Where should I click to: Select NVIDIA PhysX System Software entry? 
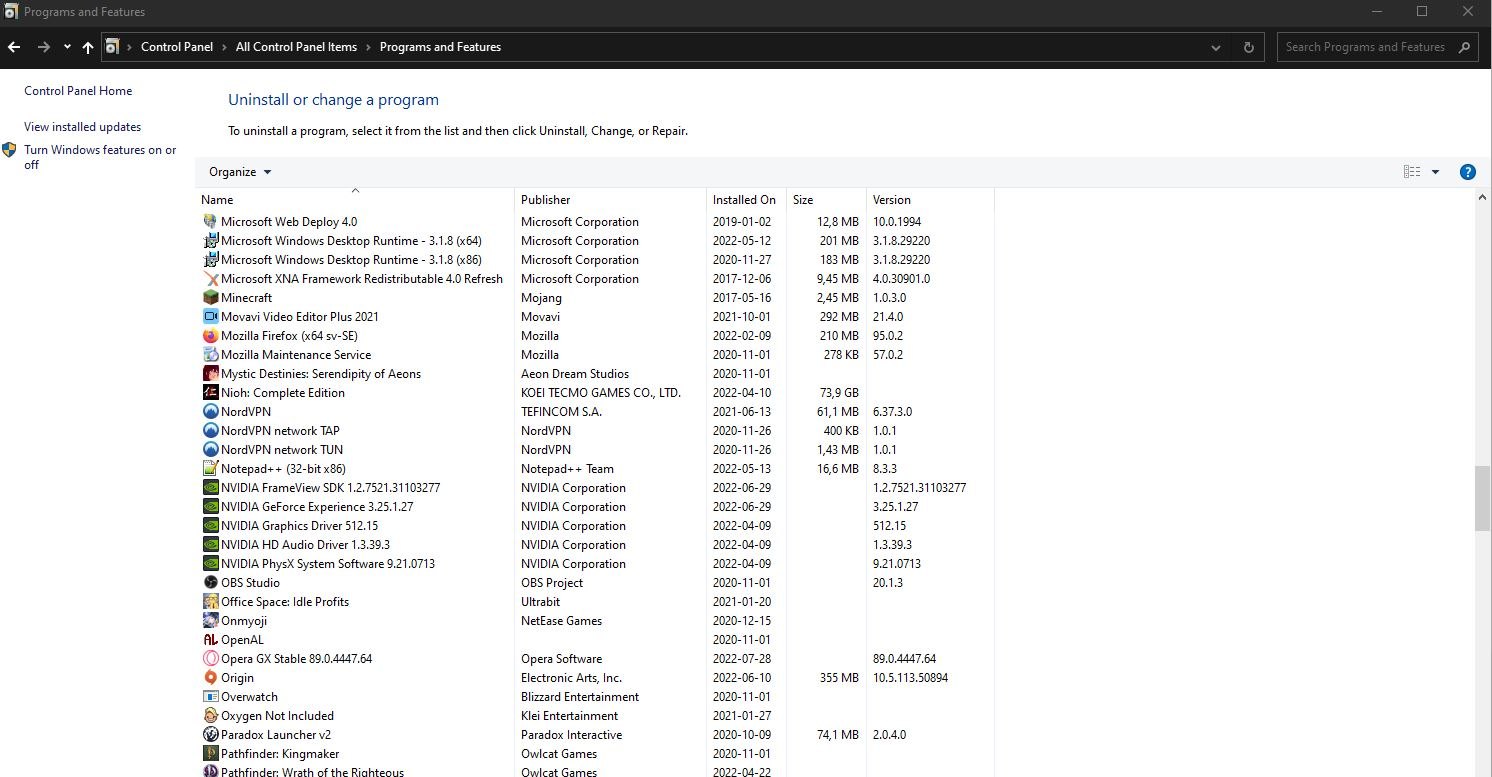click(597, 564)
